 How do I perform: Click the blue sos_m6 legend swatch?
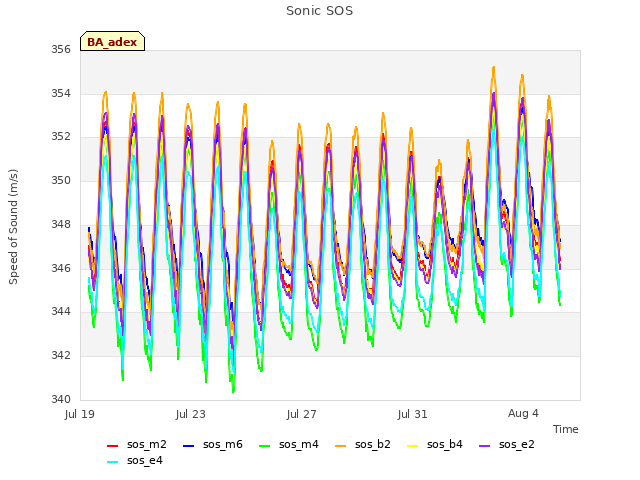(x=188, y=446)
